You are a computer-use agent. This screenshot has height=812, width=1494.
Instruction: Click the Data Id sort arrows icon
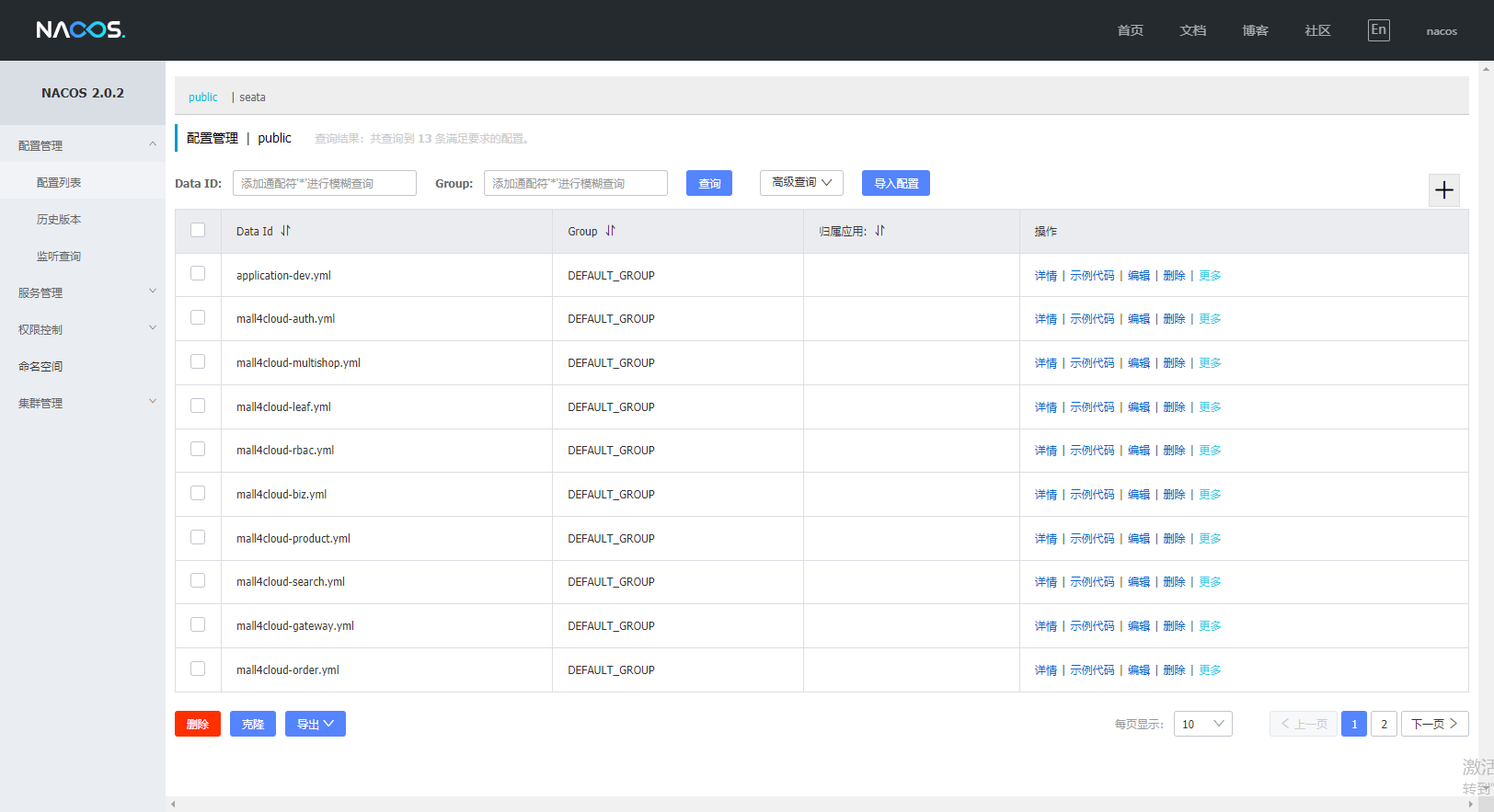click(285, 231)
